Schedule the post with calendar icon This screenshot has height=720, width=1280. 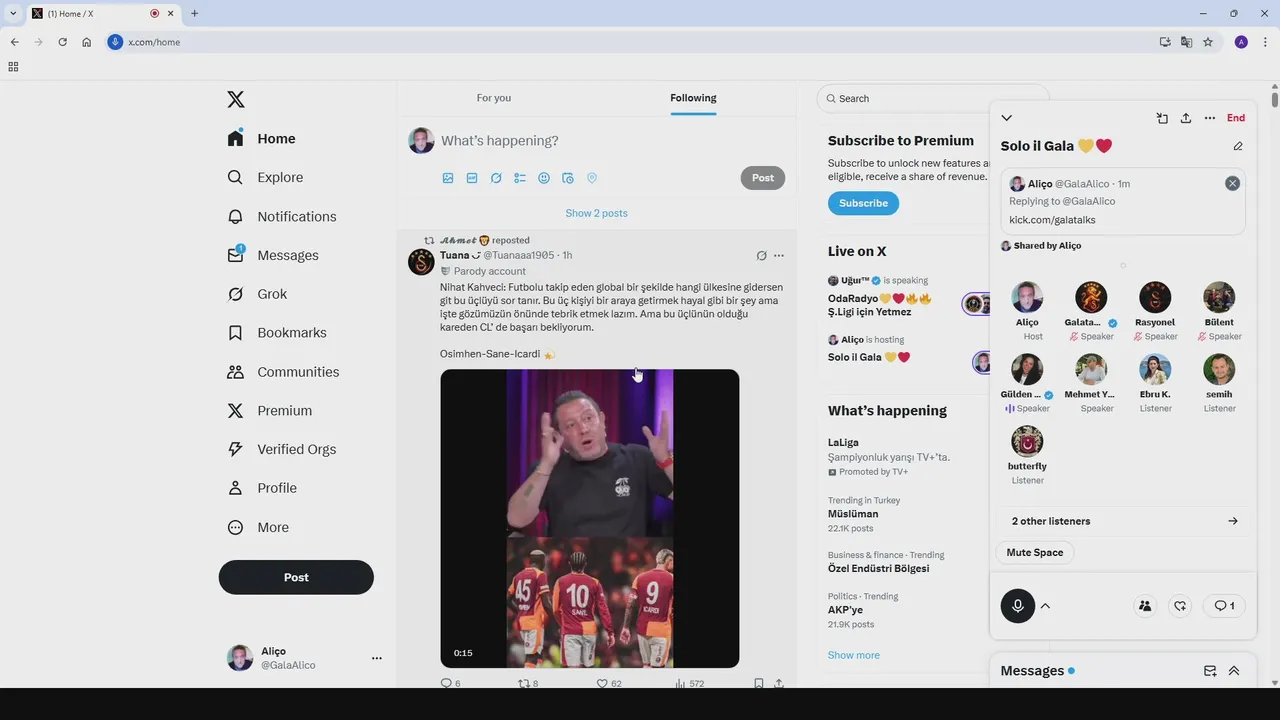(568, 178)
